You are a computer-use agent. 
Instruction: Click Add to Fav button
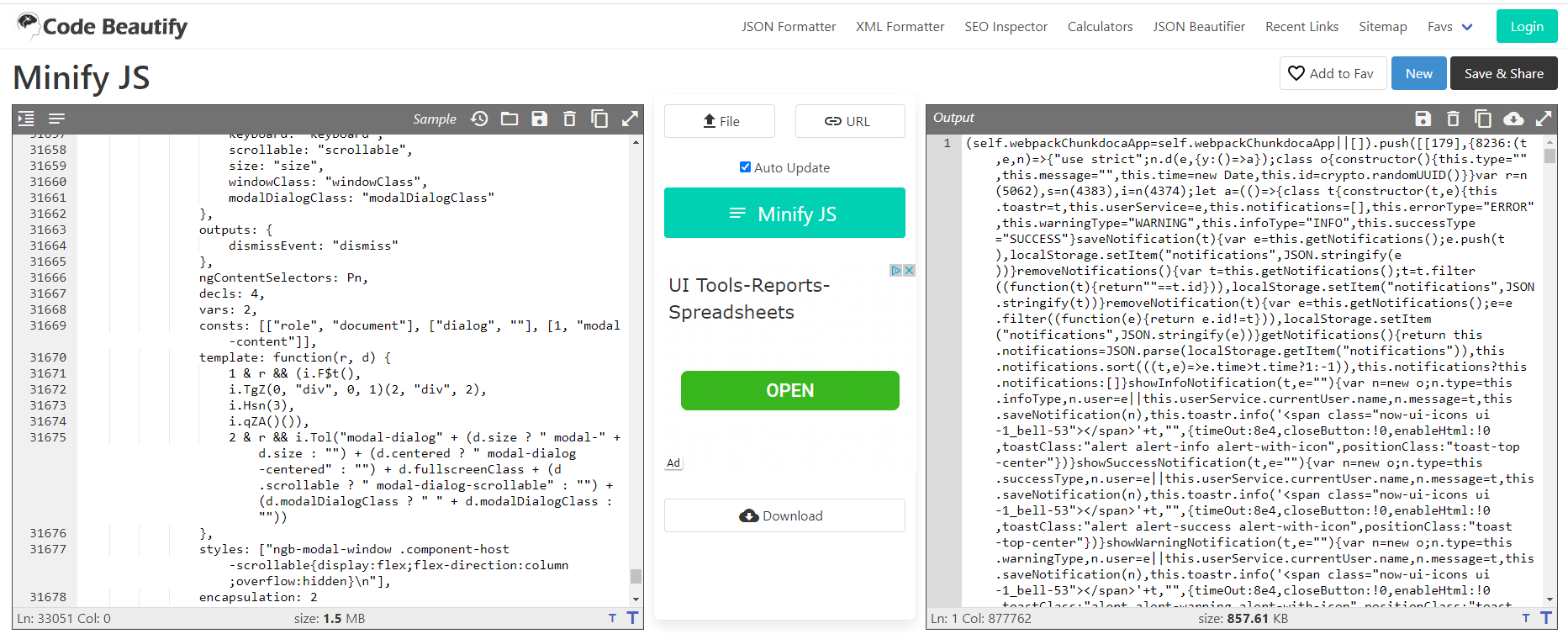tap(1332, 73)
